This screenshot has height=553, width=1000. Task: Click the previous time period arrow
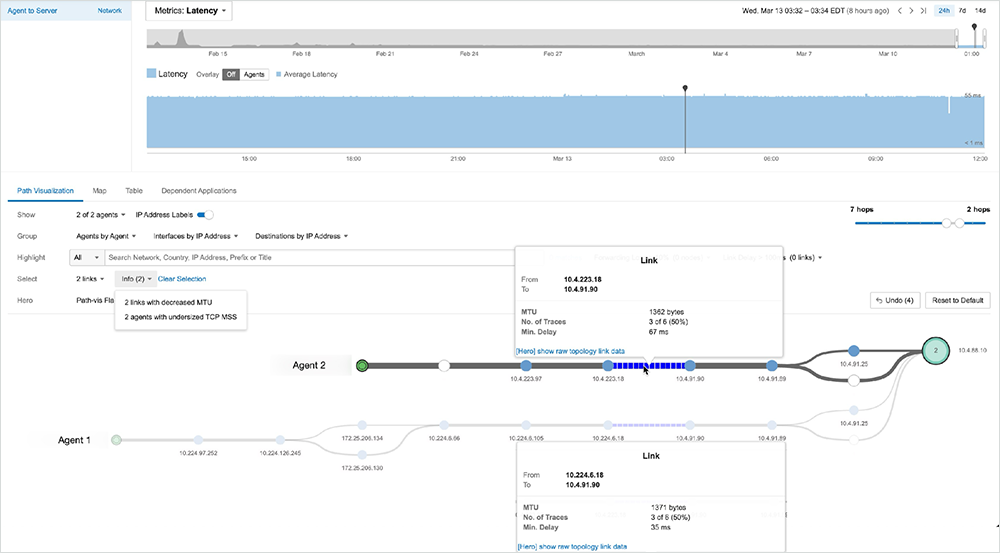pyautogui.click(x=899, y=11)
